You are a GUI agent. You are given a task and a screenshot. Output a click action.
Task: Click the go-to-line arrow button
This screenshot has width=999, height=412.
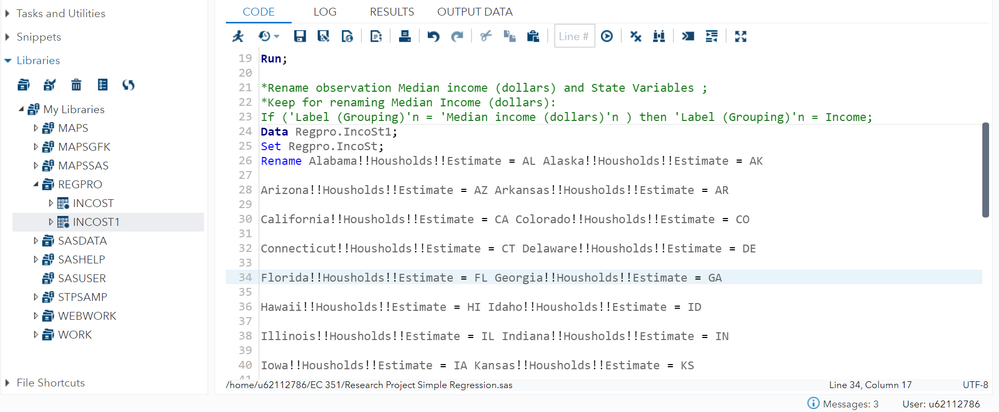point(607,36)
